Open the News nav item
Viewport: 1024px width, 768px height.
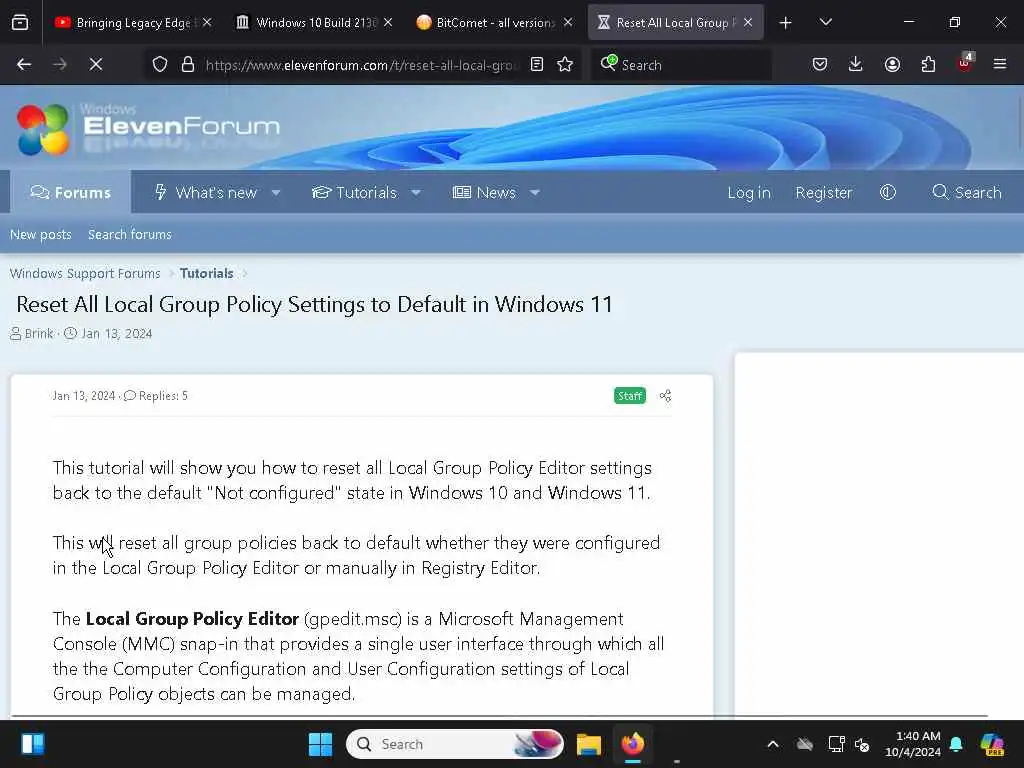484,193
